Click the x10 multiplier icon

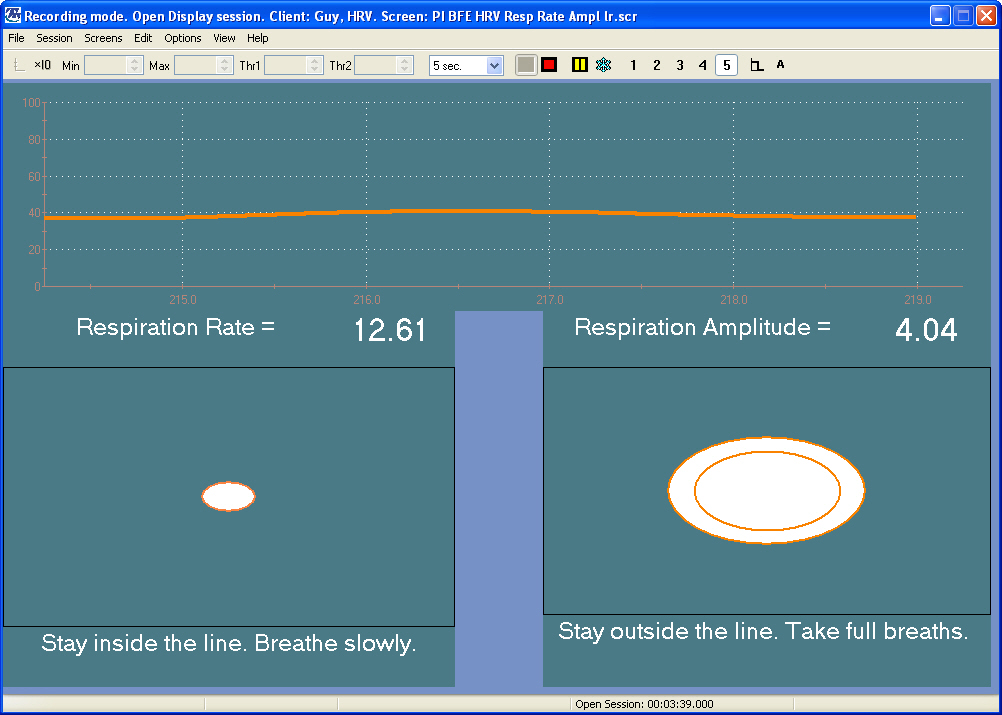[x=43, y=65]
